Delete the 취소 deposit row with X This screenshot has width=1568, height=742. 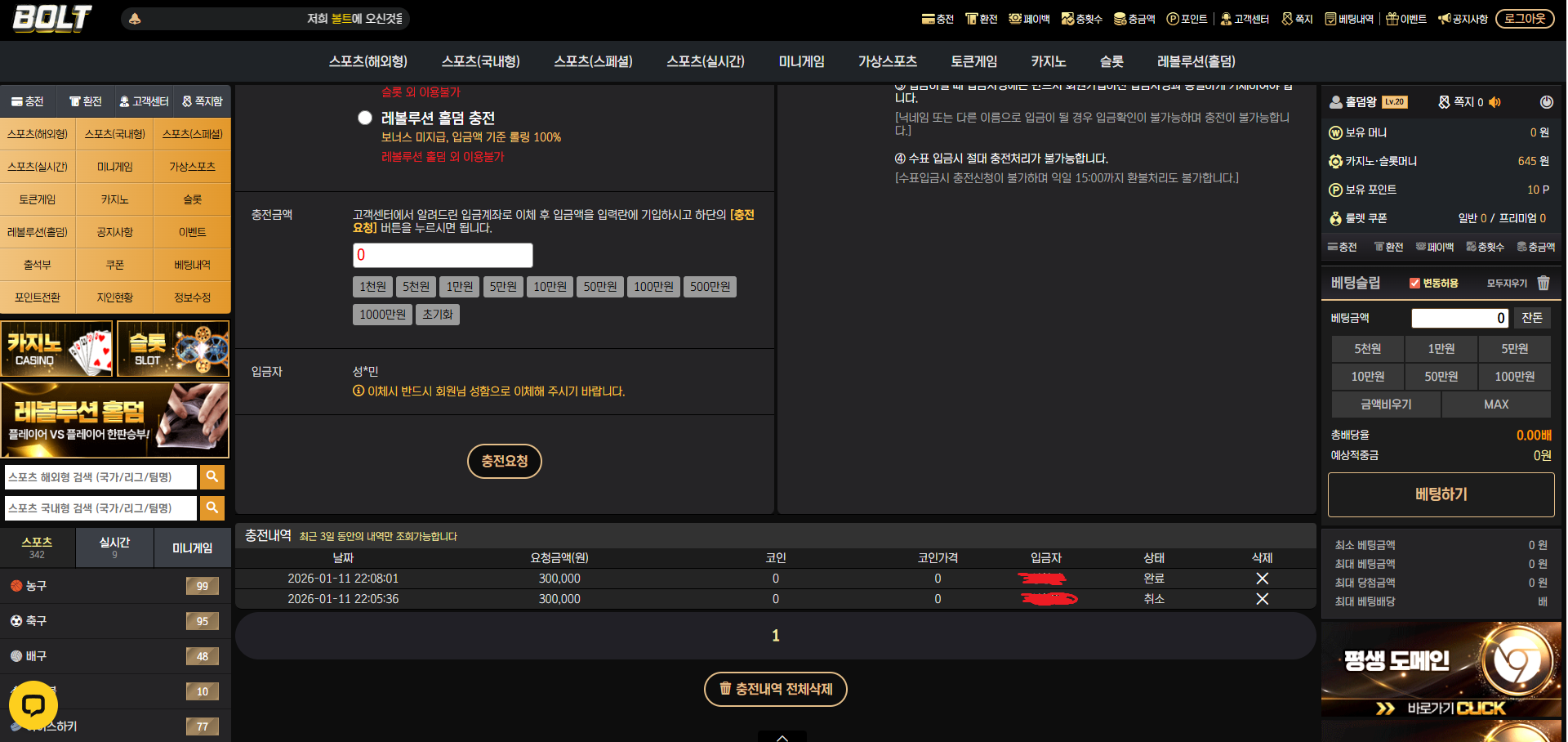(1262, 599)
